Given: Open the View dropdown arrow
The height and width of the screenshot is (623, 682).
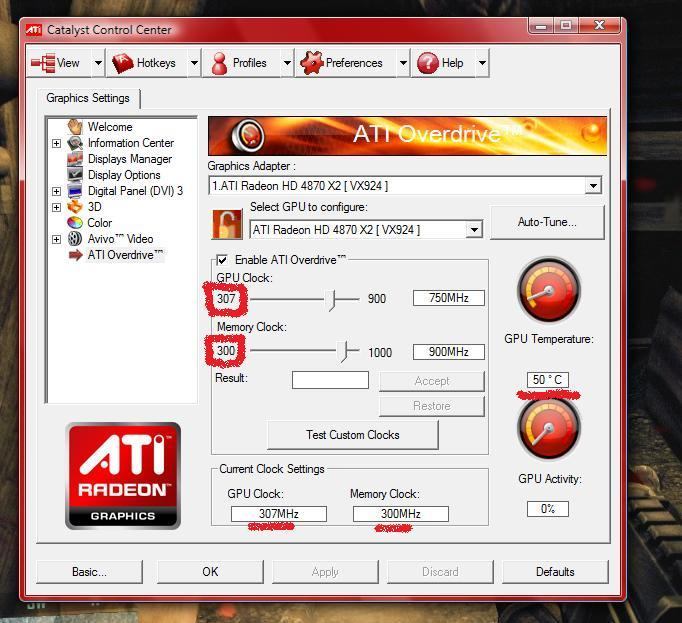Looking at the screenshot, I should pyautogui.click(x=98, y=63).
